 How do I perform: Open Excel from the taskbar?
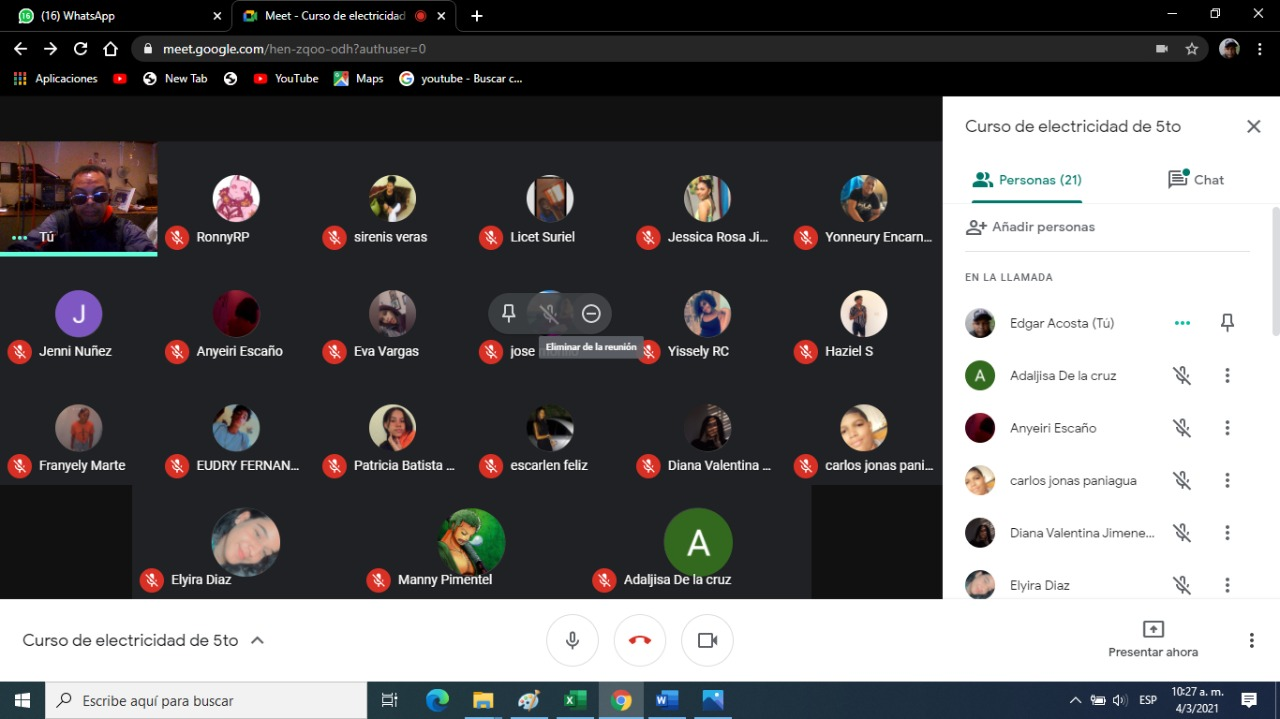pyautogui.click(x=575, y=700)
